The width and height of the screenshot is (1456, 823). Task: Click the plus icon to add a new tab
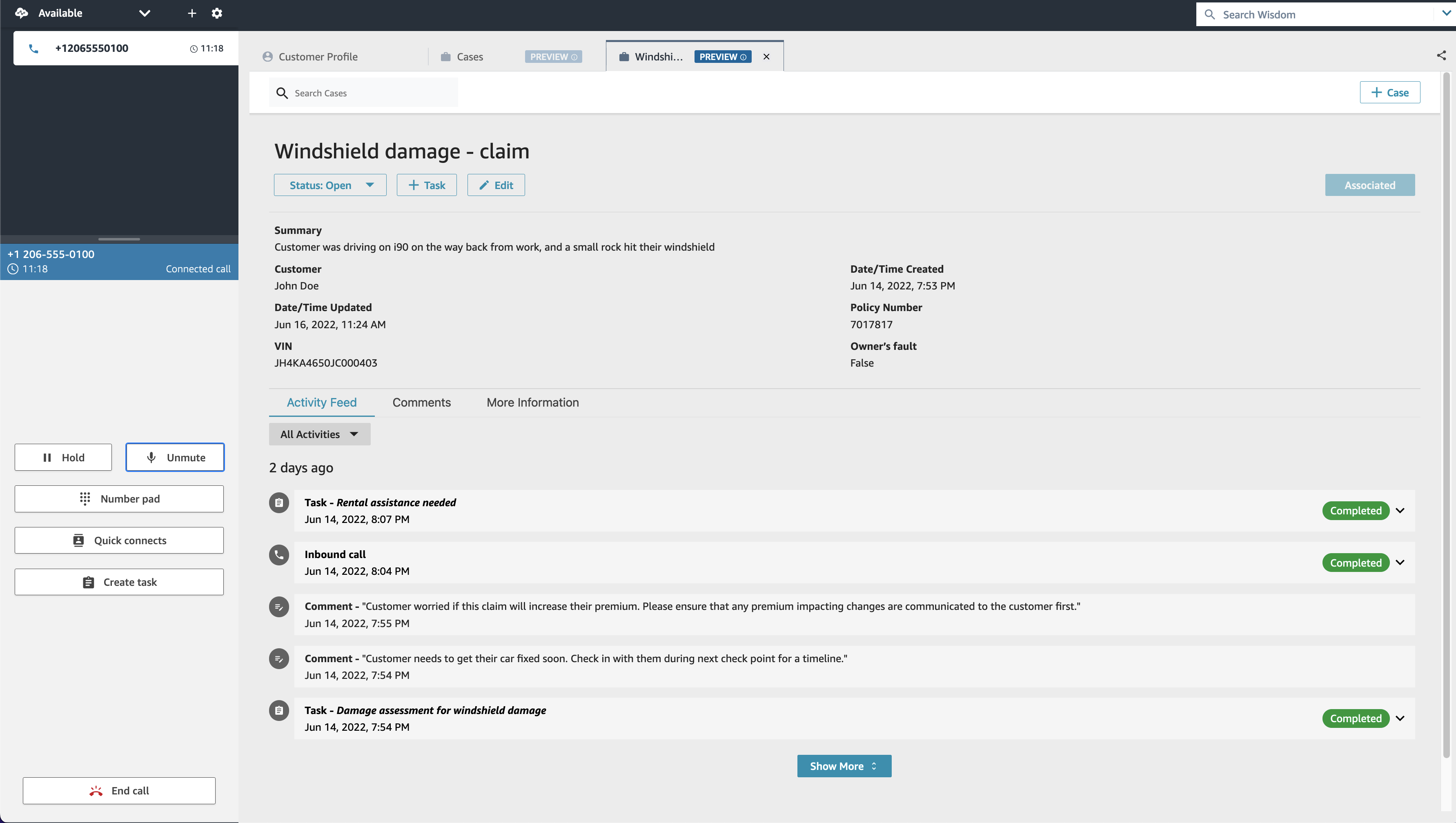pyautogui.click(x=192, y=13)
